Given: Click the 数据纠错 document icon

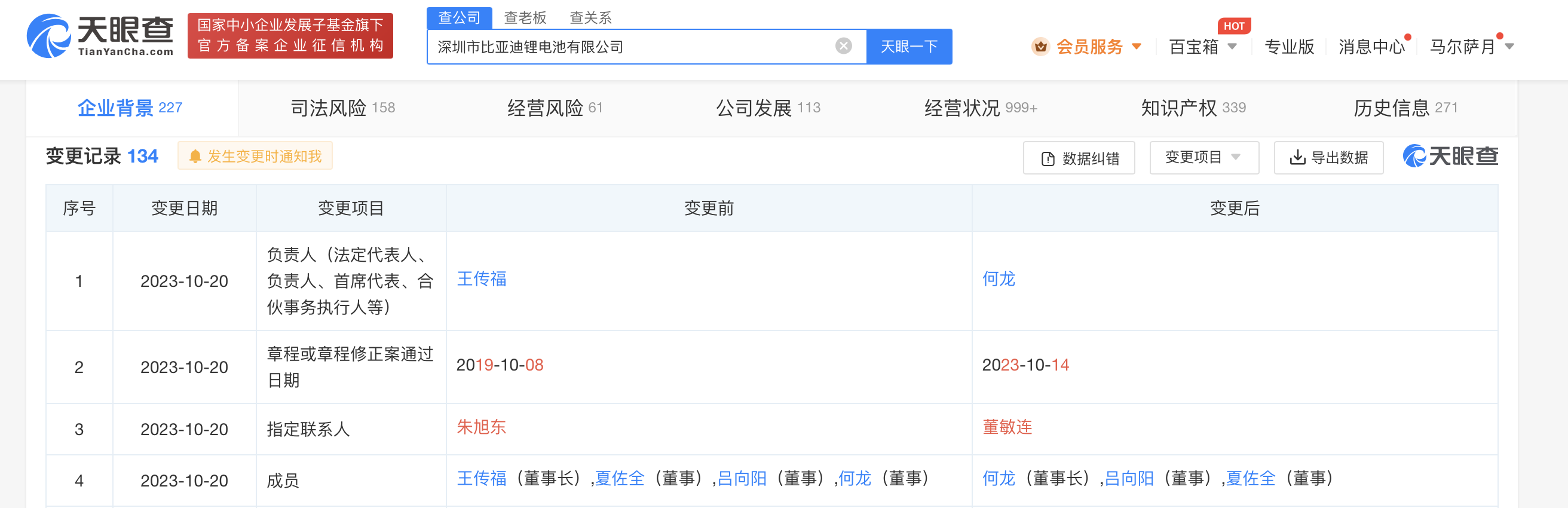Looking at the screenshot, I should click(x=1048, y=158).
